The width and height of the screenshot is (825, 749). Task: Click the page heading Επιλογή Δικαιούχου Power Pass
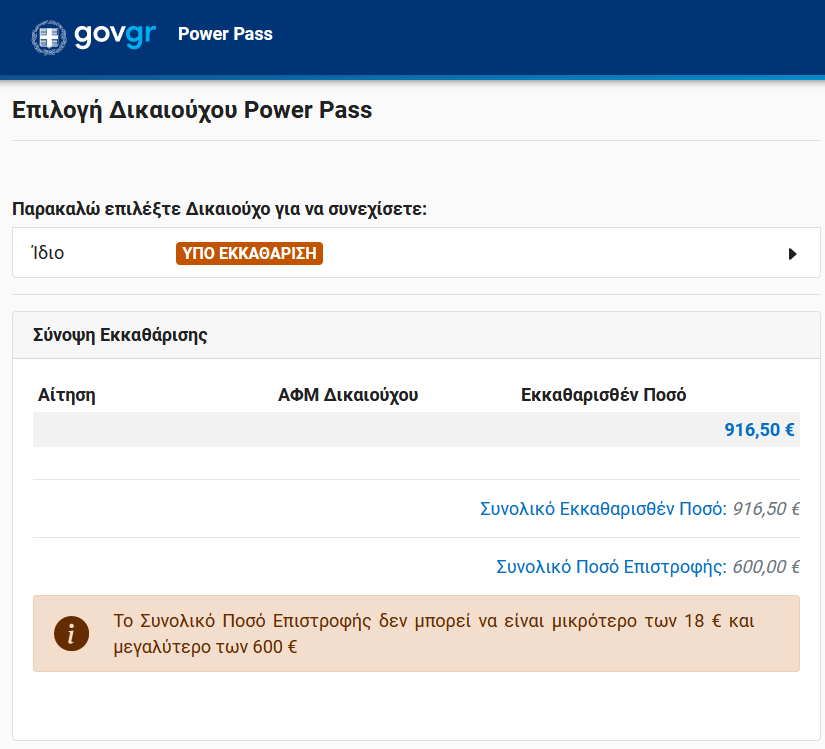[x=192, y=110]
